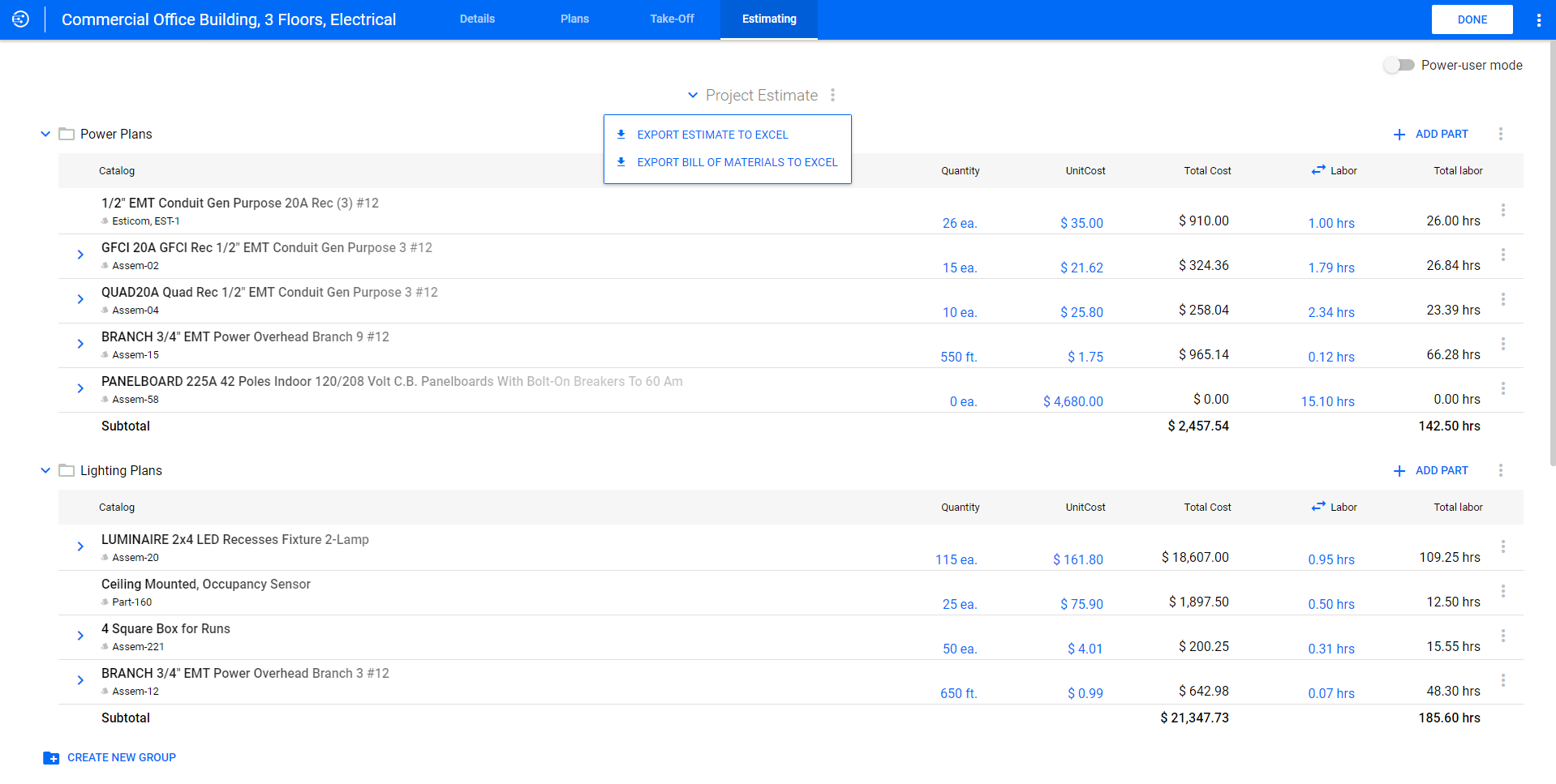Click plus icon for Power Plans Add Part

point(1399,135)
